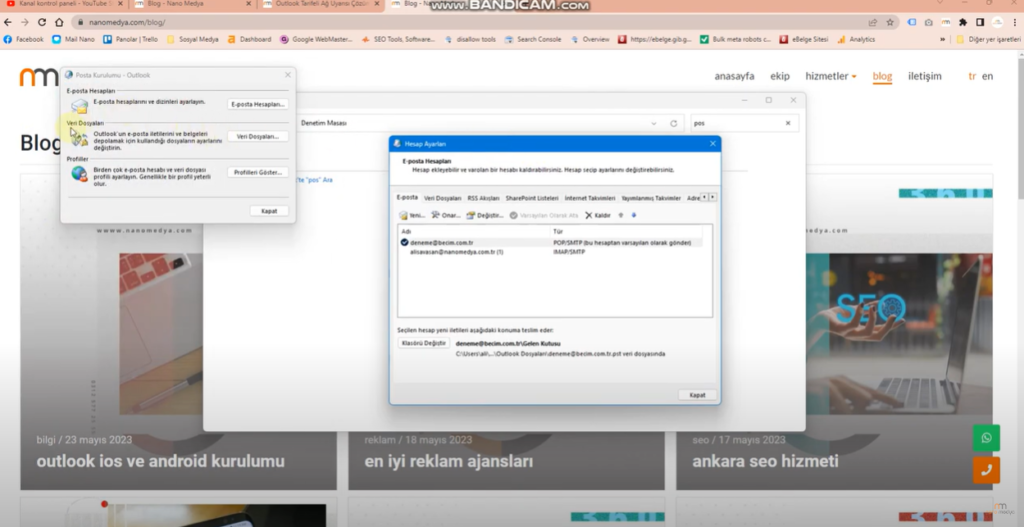This screenshot has width=1024, height=527.
Task: Click profiles globe icon in Posta Kurulumu
Action: pyautogui.click(x=79, y=174)
